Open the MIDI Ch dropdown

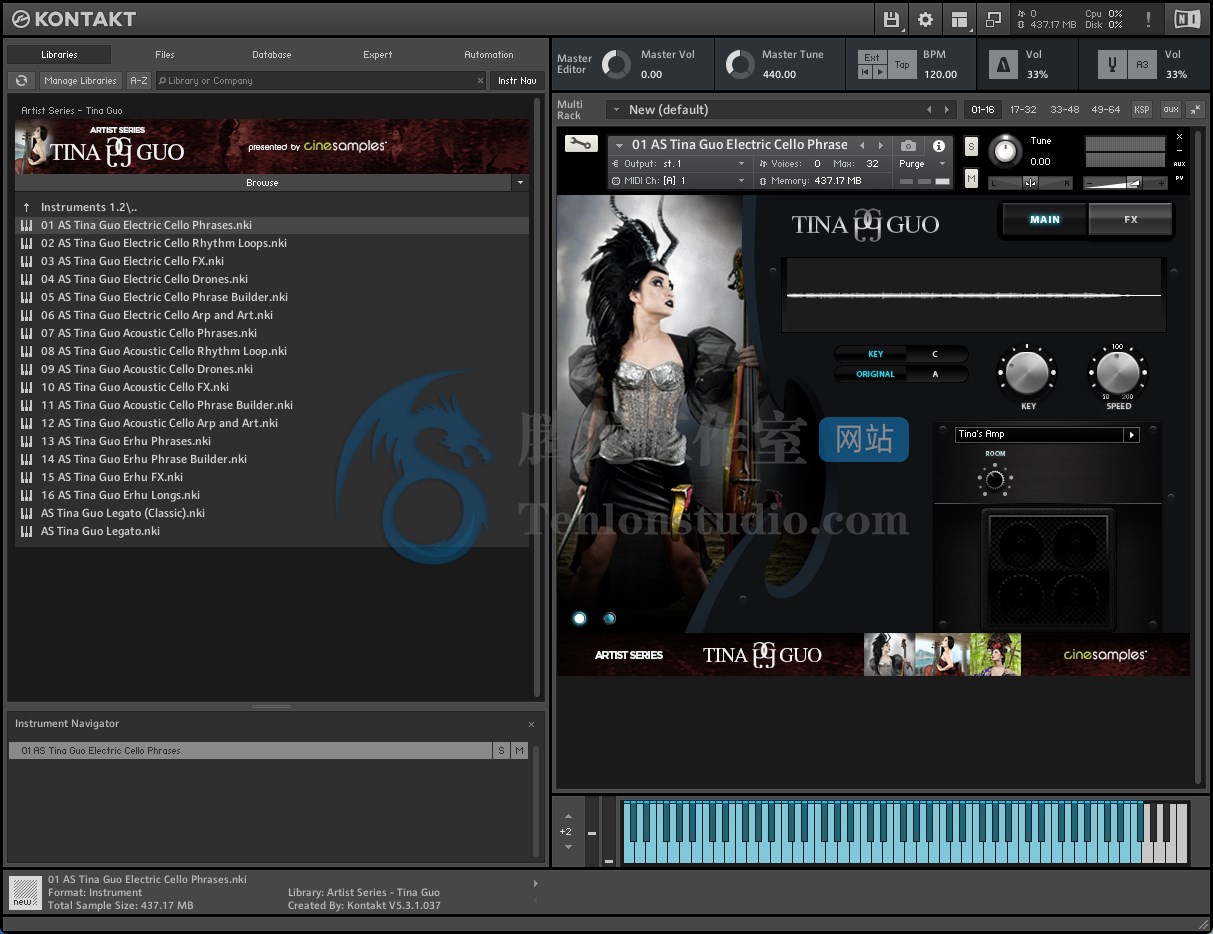678,181
